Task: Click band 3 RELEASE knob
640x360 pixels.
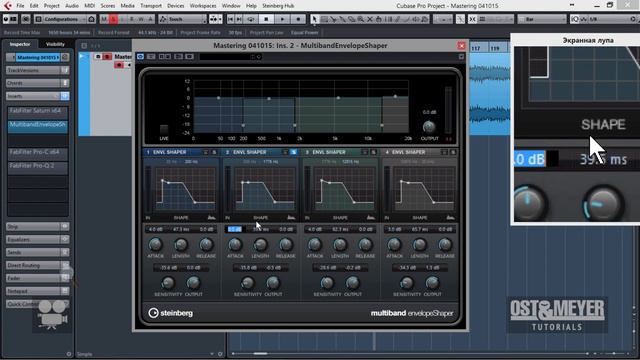Action: coord(365,244)
